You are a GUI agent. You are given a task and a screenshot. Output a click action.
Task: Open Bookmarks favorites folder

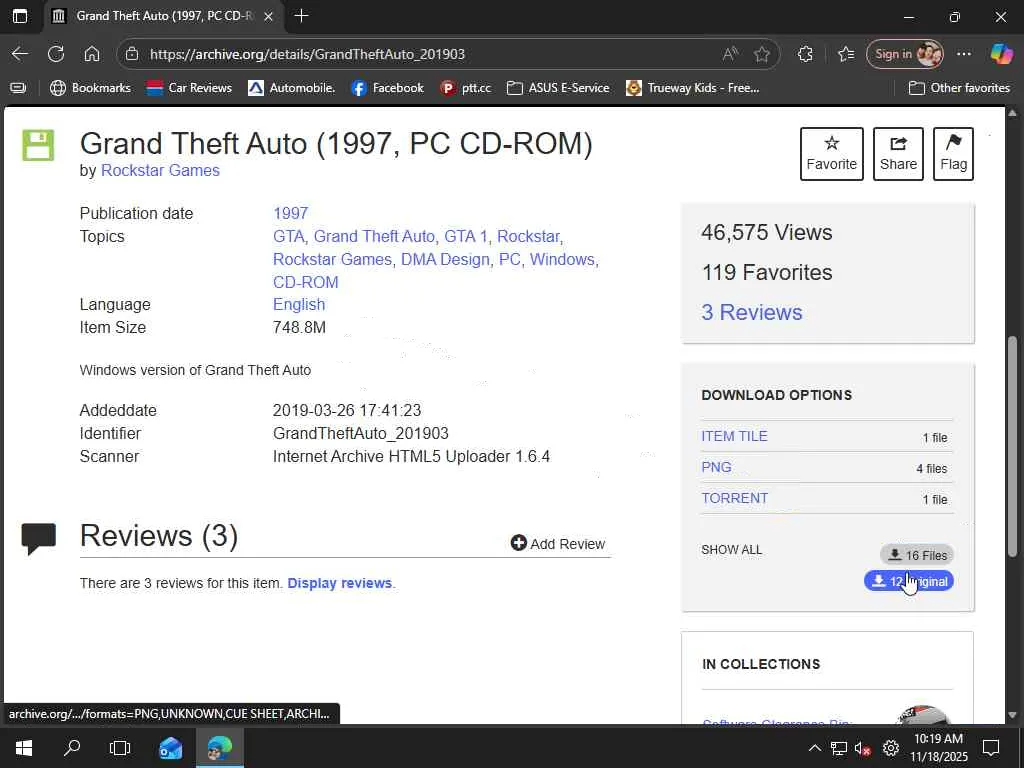tap(91, 88)
